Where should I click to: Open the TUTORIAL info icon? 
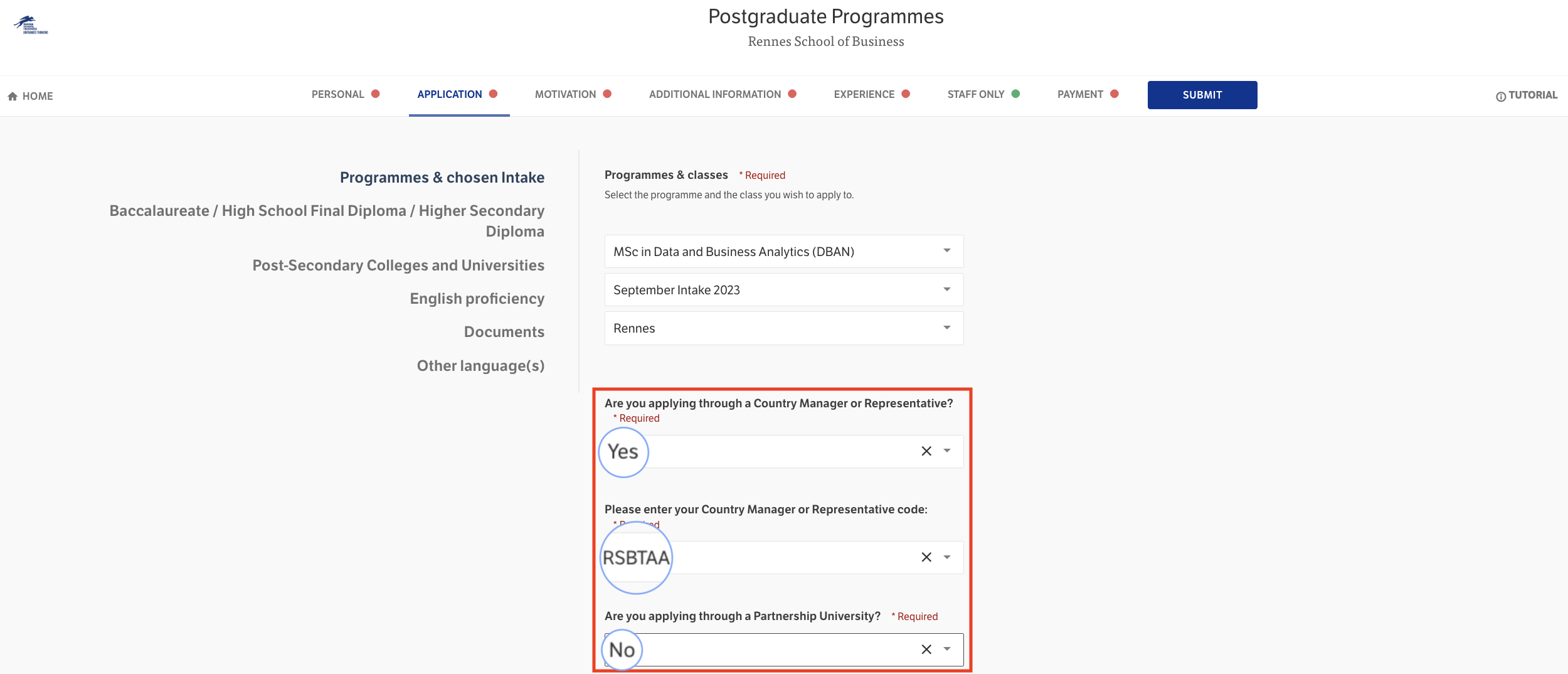(x=1502, y=95)
